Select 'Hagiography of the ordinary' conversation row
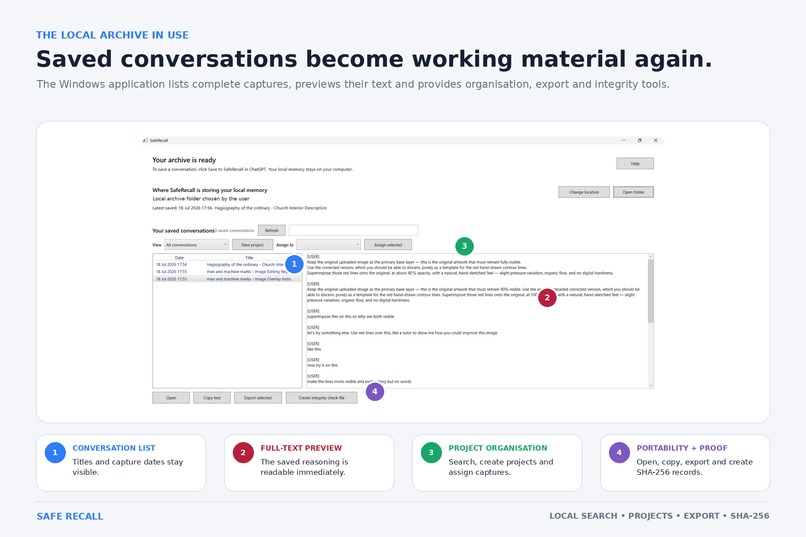The width and height of the screenshot is (806, 537). 227,265
